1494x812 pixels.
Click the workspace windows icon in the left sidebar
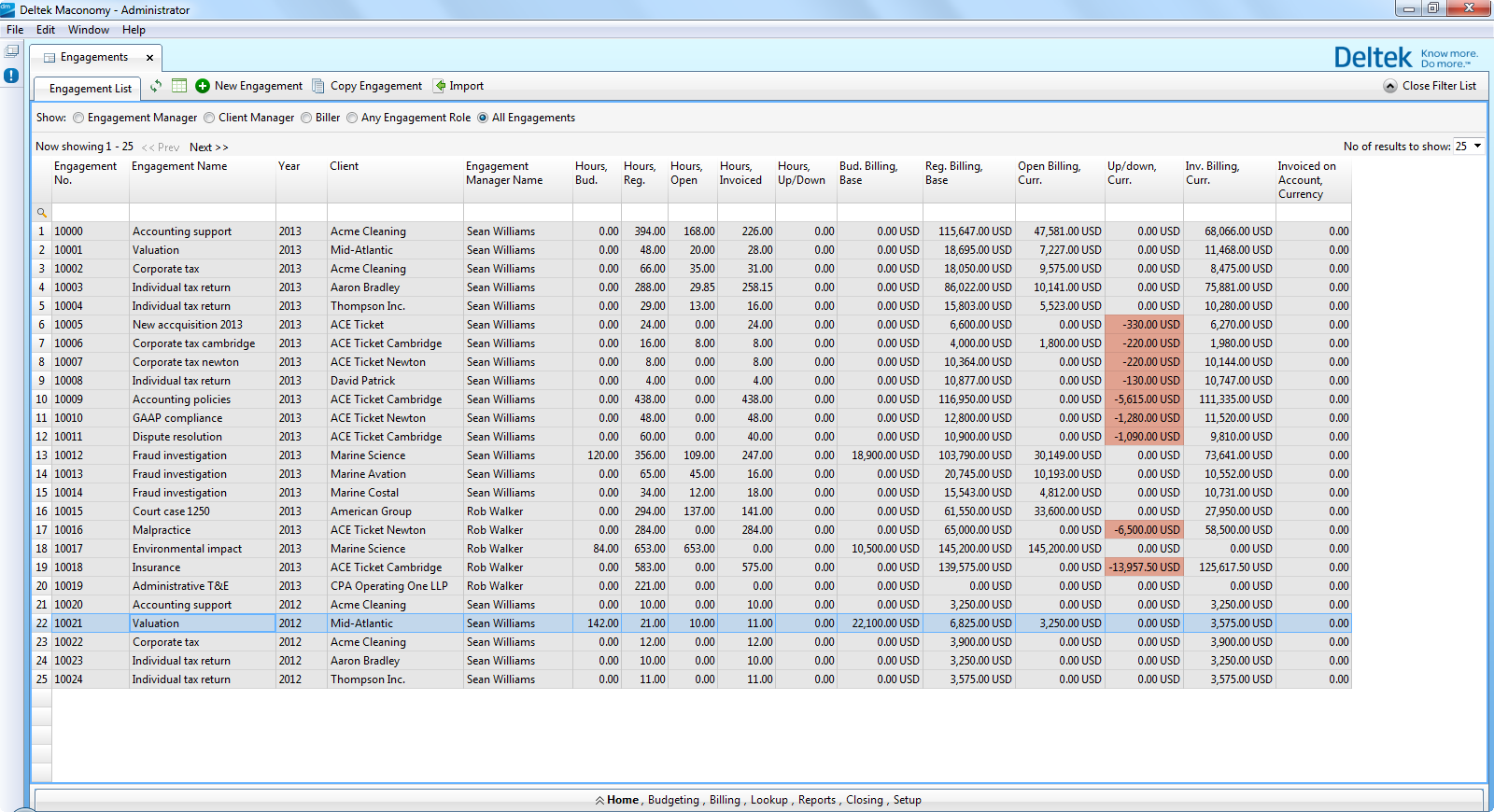(11, 50)
